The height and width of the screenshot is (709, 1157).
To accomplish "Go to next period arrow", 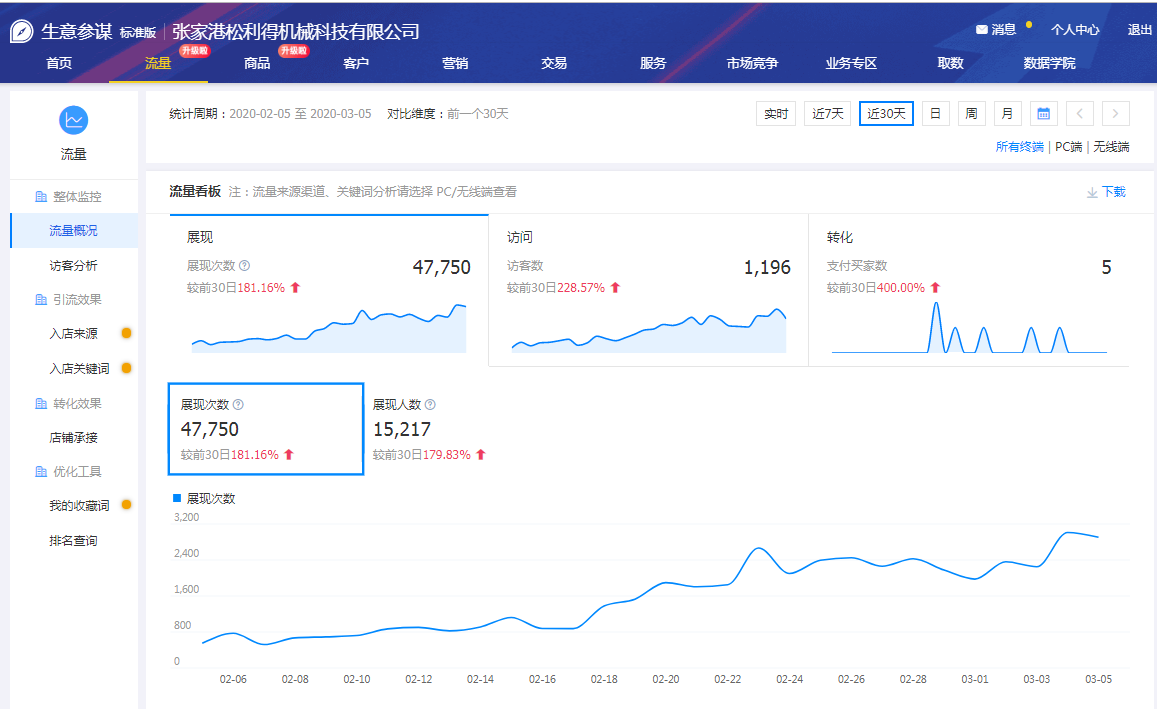I will tap(1115, 114).
